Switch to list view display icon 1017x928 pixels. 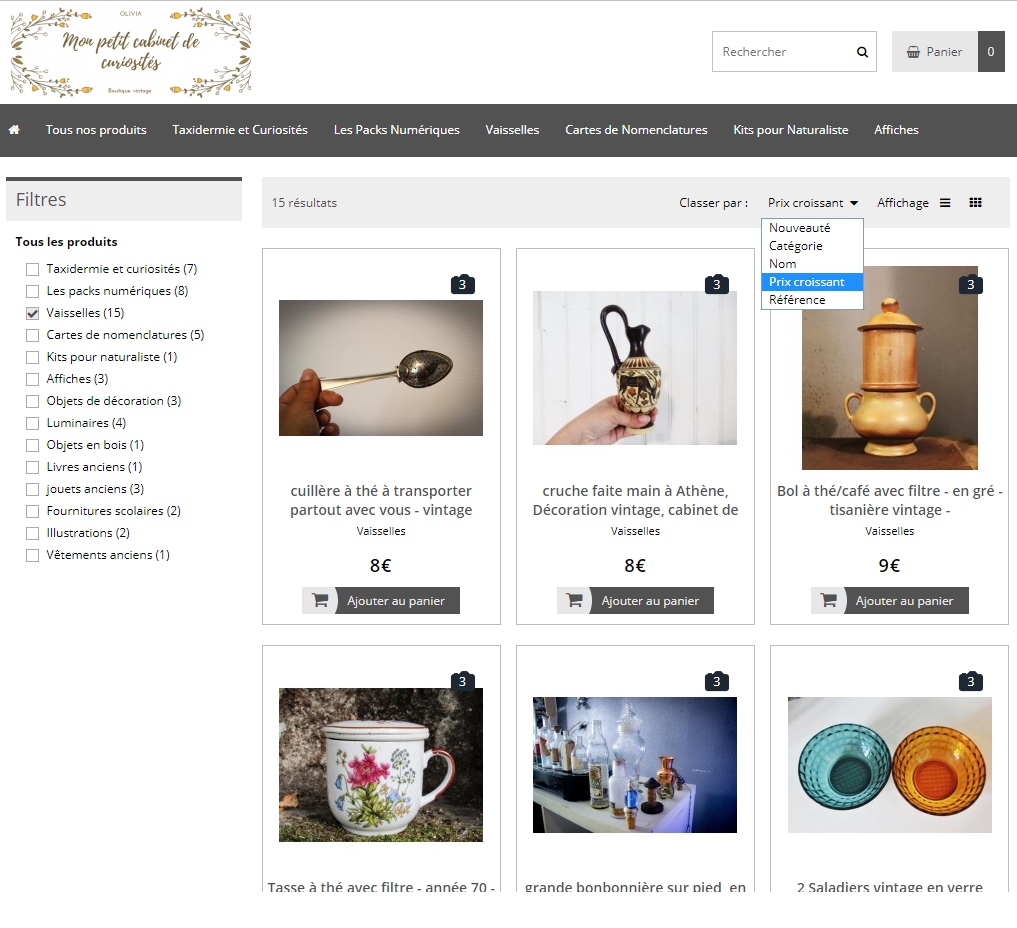point(945,203)
